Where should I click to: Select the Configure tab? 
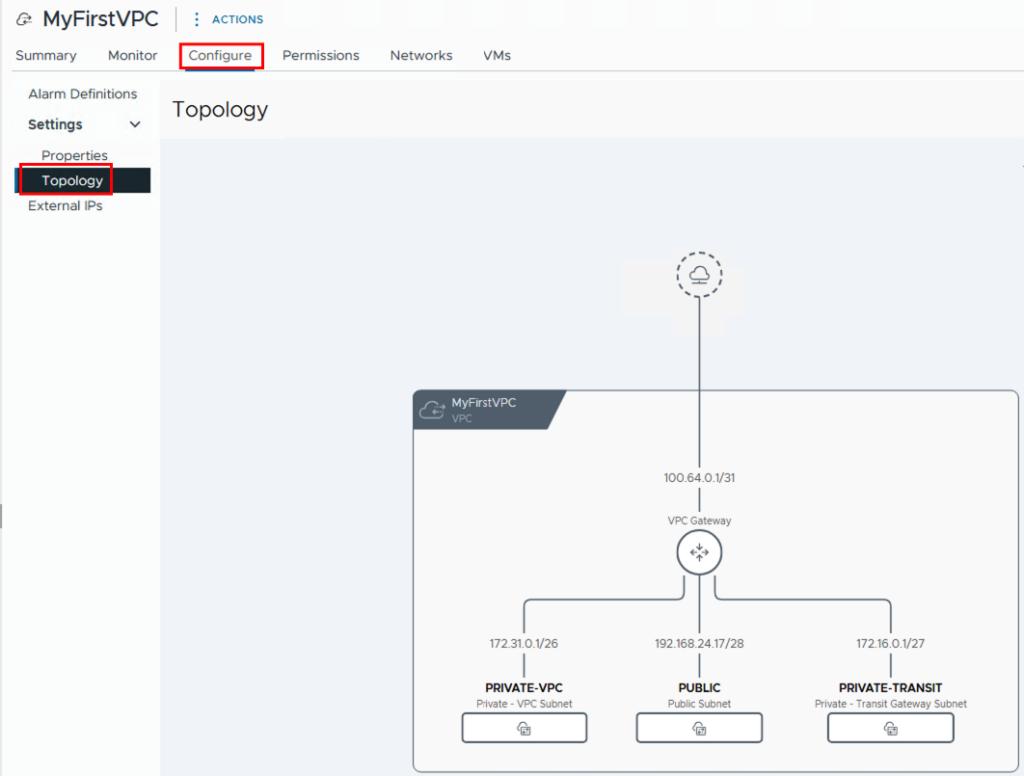[x=220, y=56]
